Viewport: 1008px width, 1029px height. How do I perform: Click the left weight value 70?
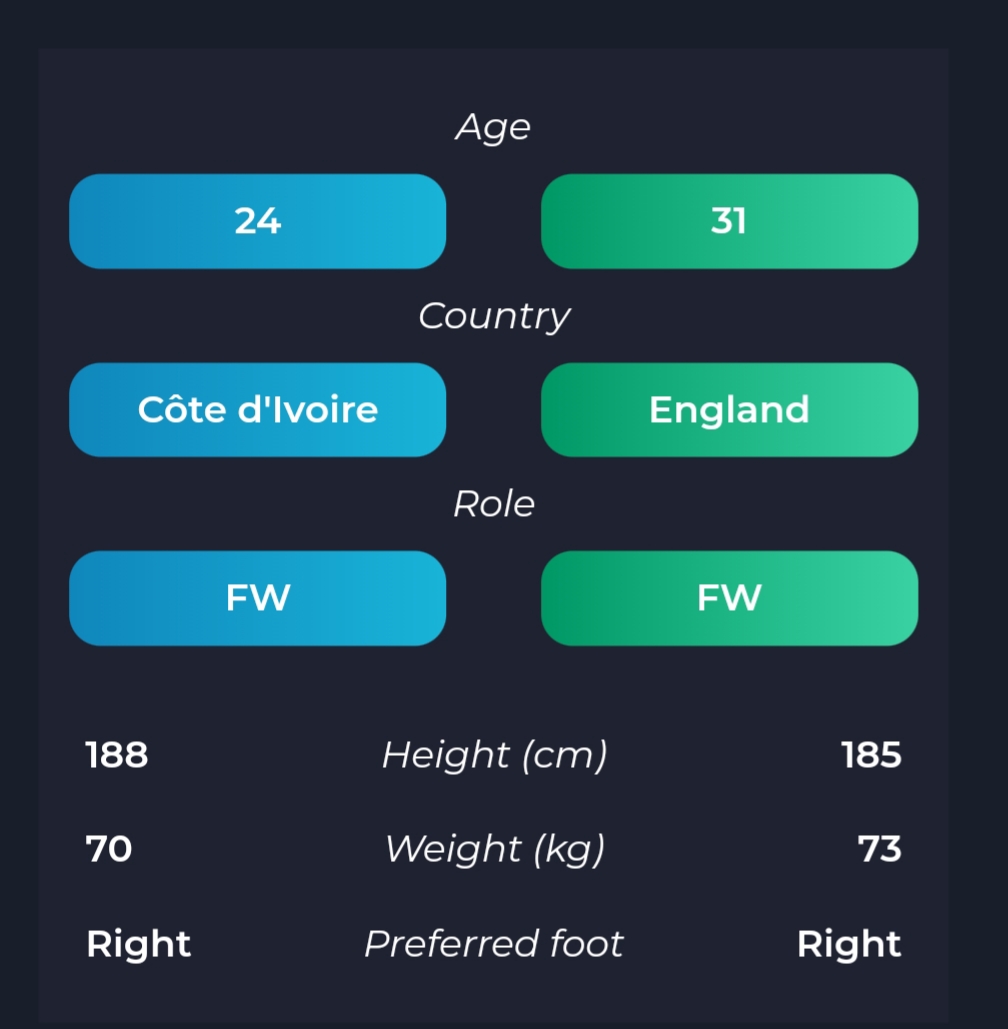pyautogui.click(x=109, y=849)
